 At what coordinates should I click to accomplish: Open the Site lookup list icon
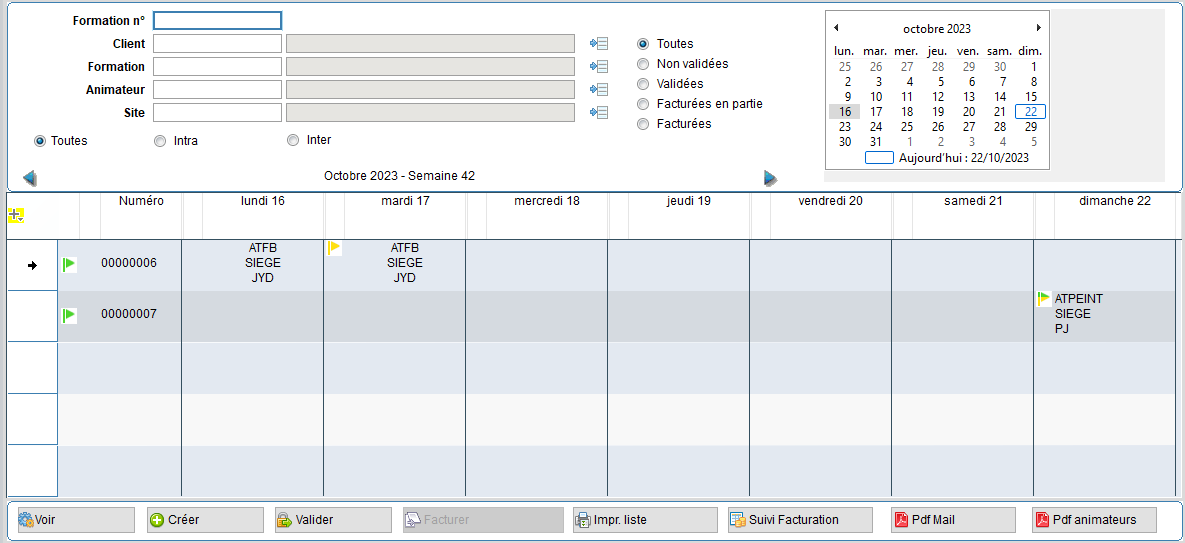[599, 112]
